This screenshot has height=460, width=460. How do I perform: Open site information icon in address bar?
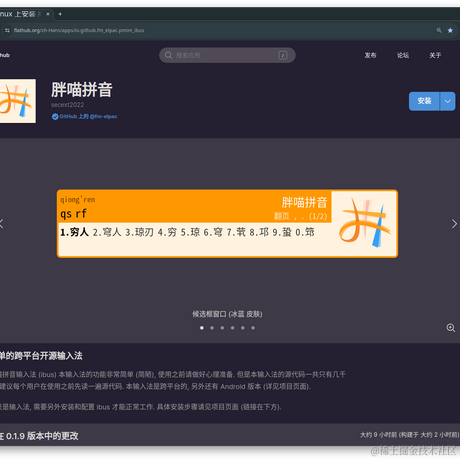(7, 30)
